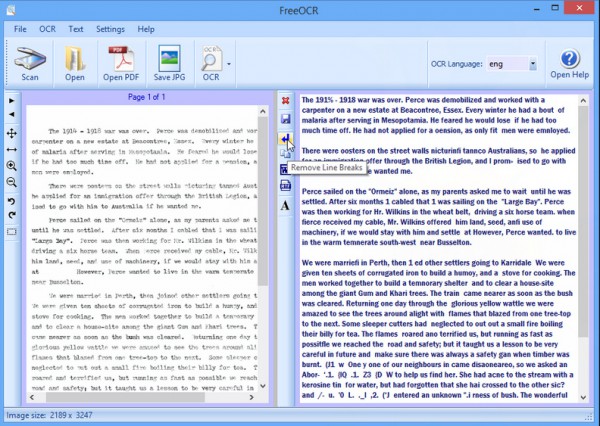Select the dashed rectangle selection tool
600x426 pixels.
(12, 232)
